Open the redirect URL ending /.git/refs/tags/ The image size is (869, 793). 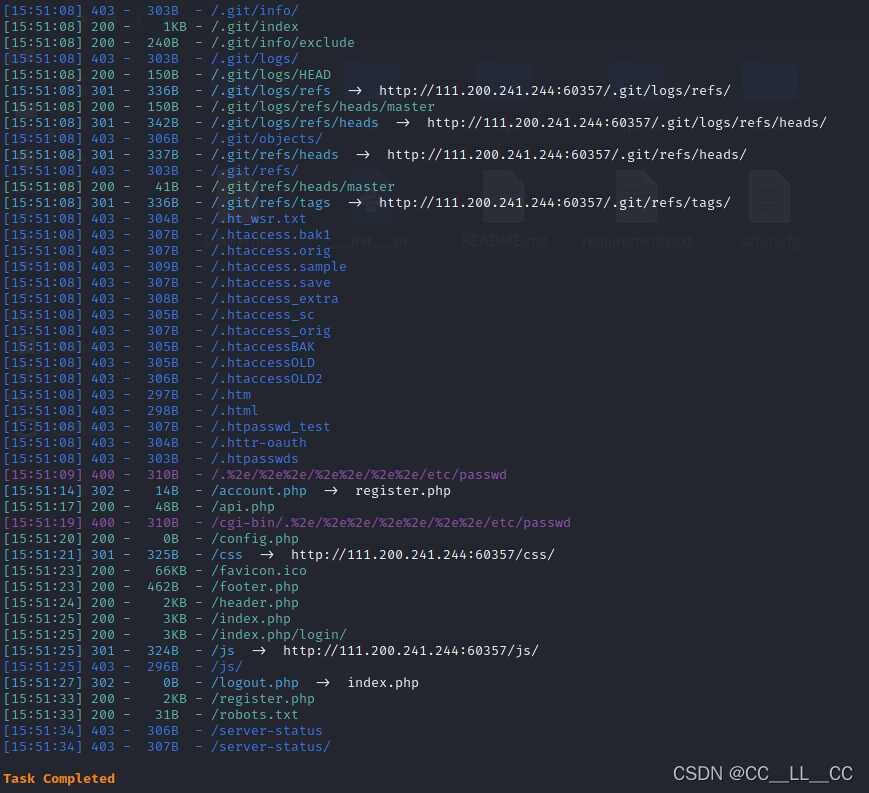555,203
